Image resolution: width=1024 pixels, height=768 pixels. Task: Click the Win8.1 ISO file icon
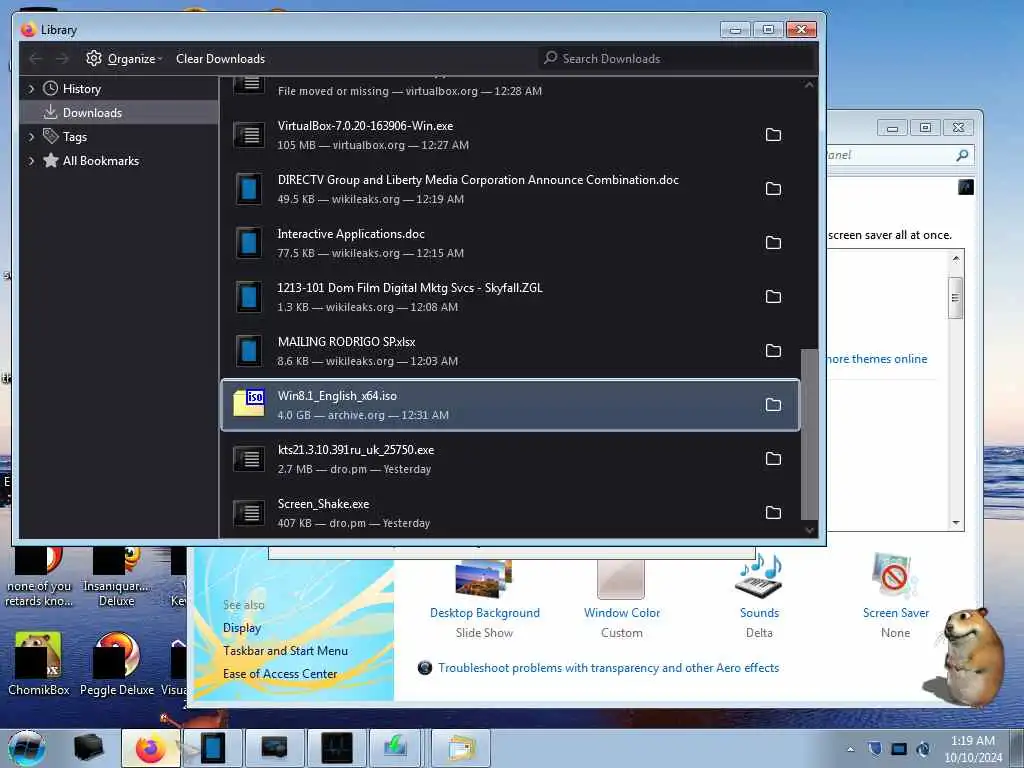tap(249, 403)
